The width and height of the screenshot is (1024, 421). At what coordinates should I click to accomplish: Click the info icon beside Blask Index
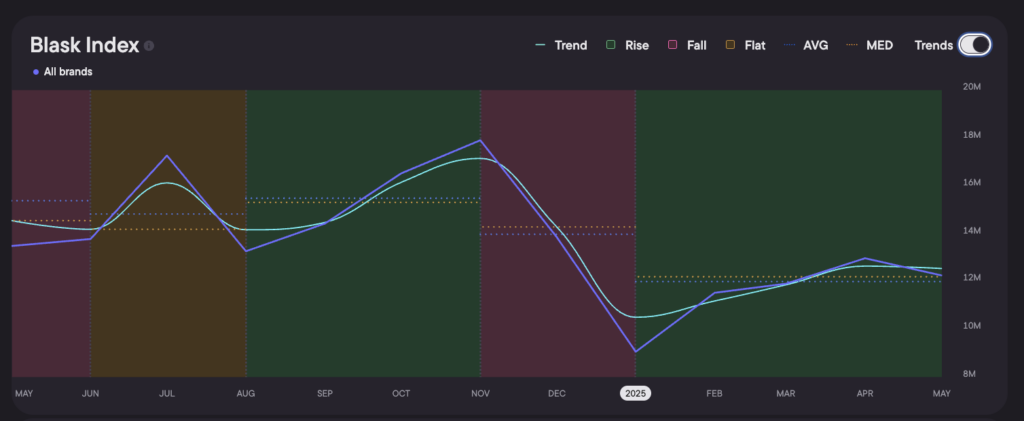pyautogui.click(x=149, y=46)
